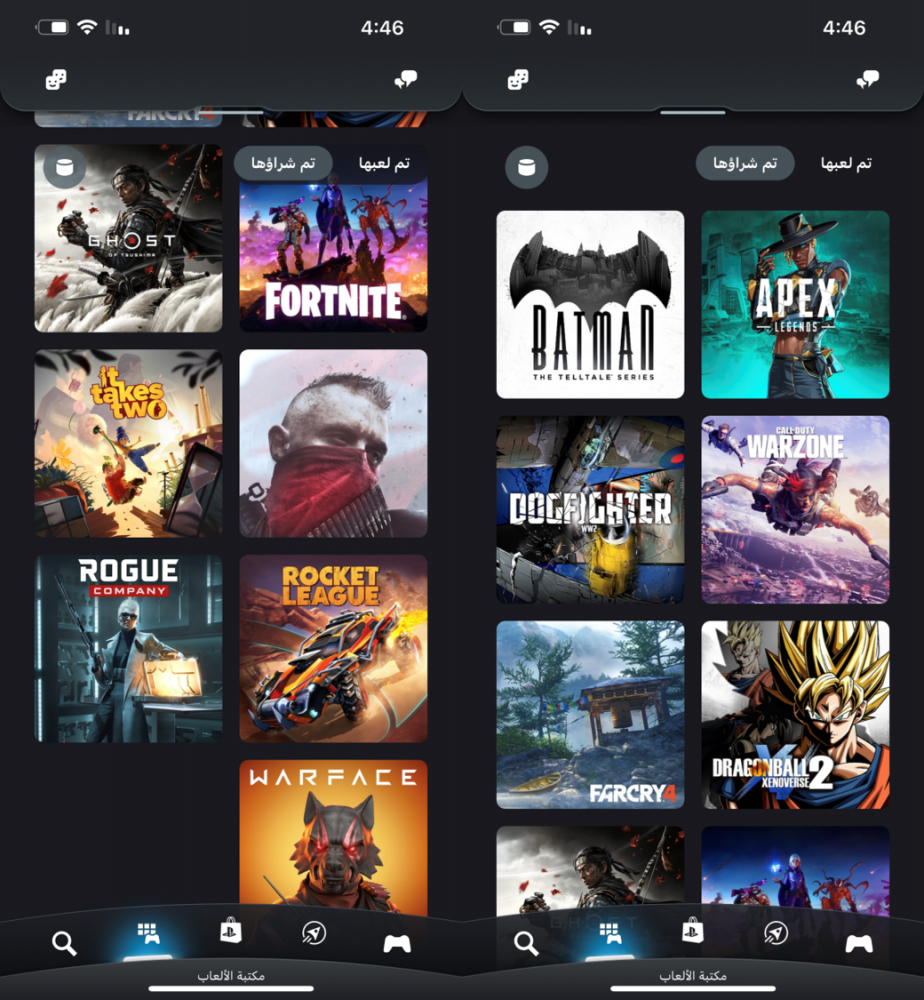This screenshot has height=1000, width=924.
Task: Open the Call of Duty Warzone tile
Action: 795,510
